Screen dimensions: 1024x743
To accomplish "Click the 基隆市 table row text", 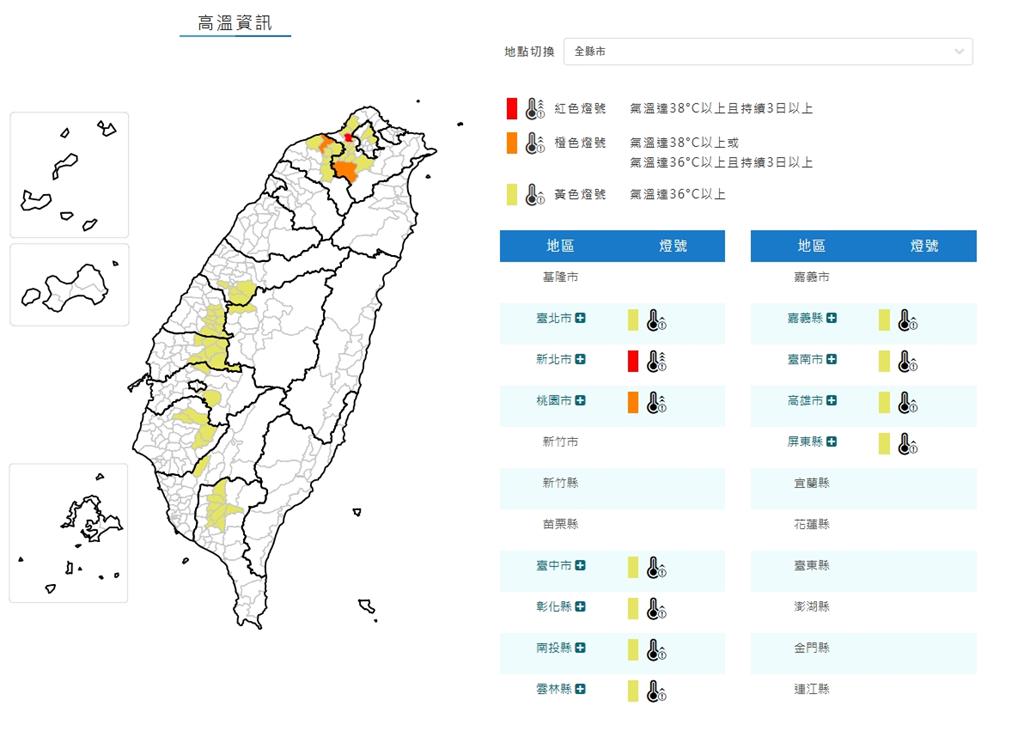I will coord(560,277).
